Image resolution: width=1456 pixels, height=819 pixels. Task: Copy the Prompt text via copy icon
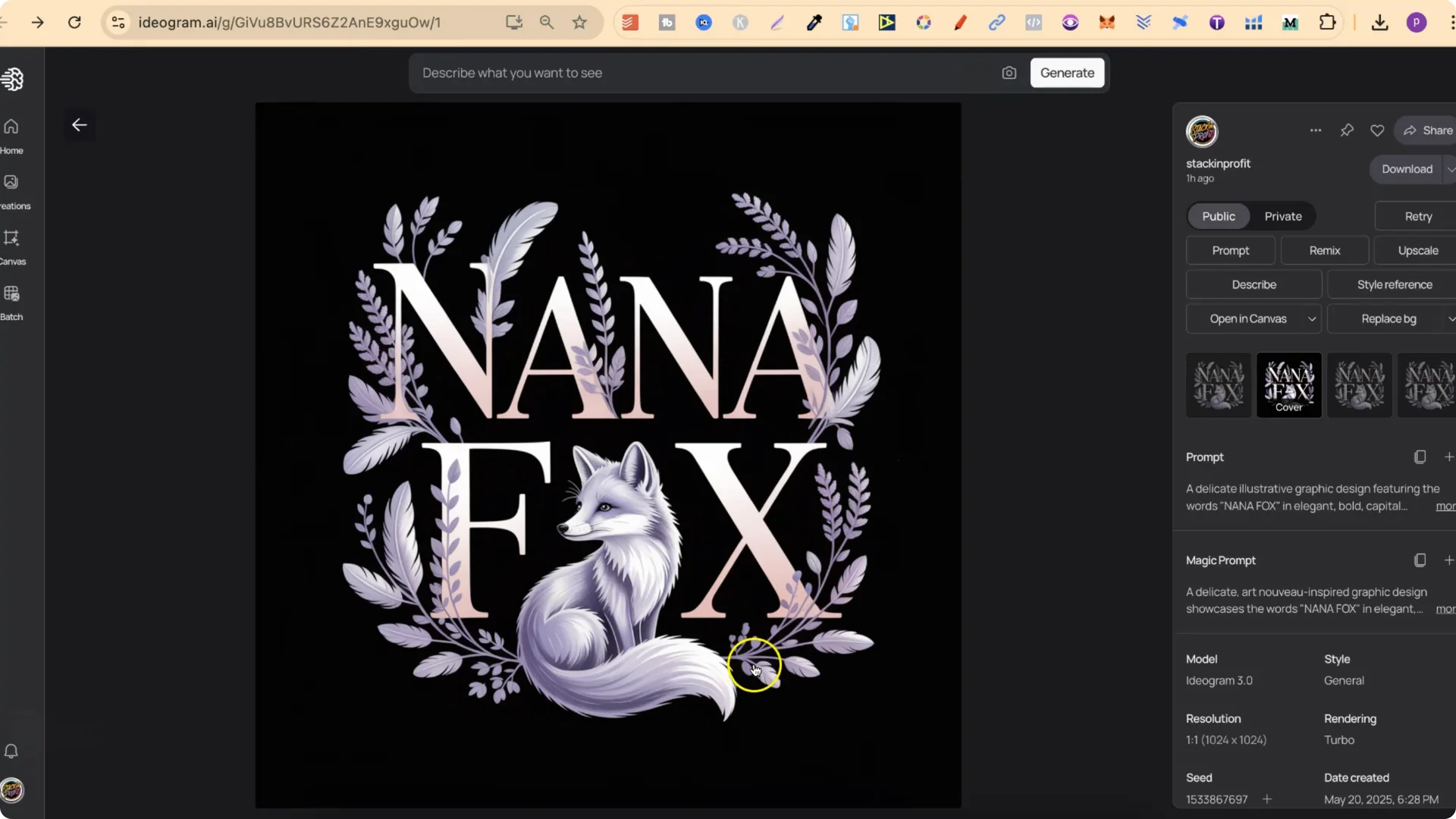1420,457
